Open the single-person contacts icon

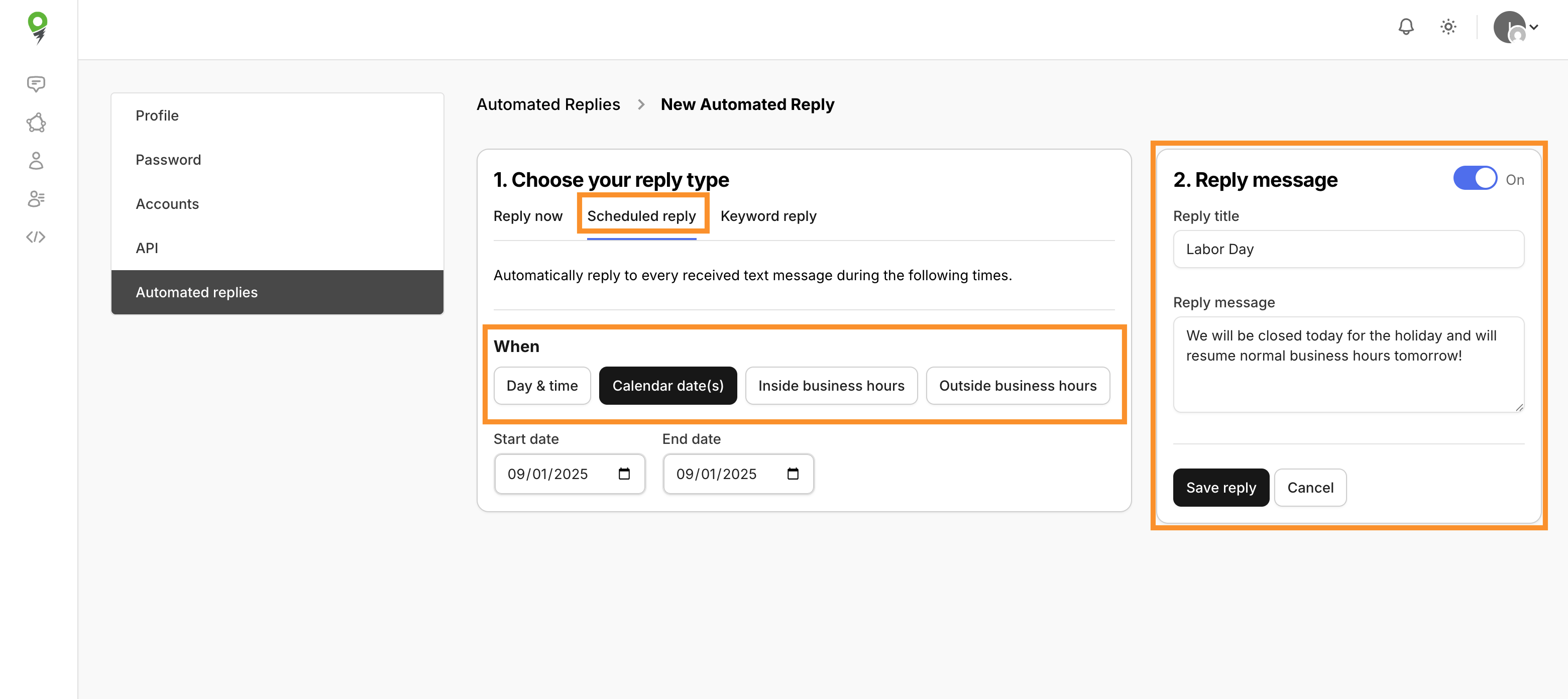[36, 161]
